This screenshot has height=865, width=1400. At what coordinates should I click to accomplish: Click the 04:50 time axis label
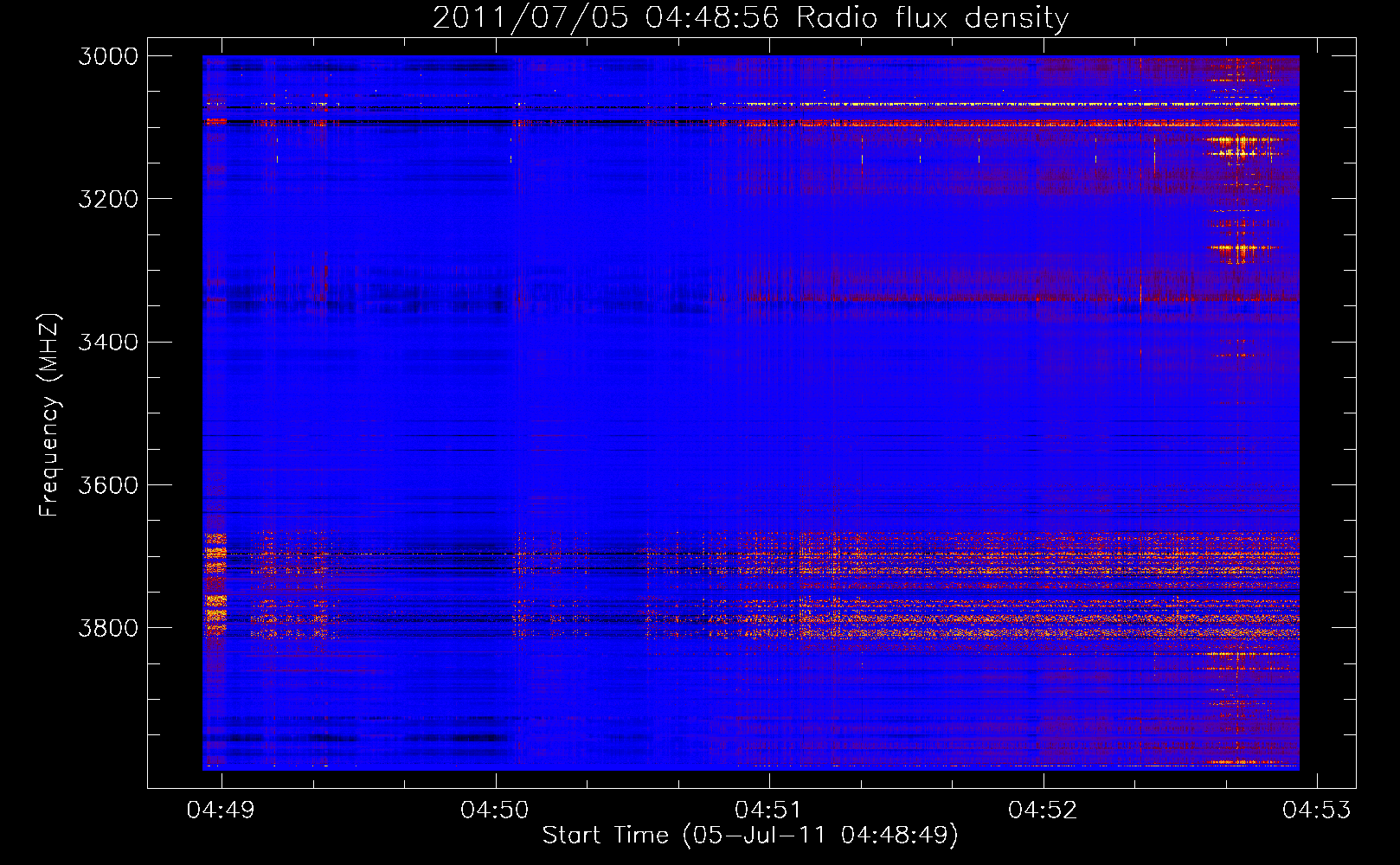(495, 810)
